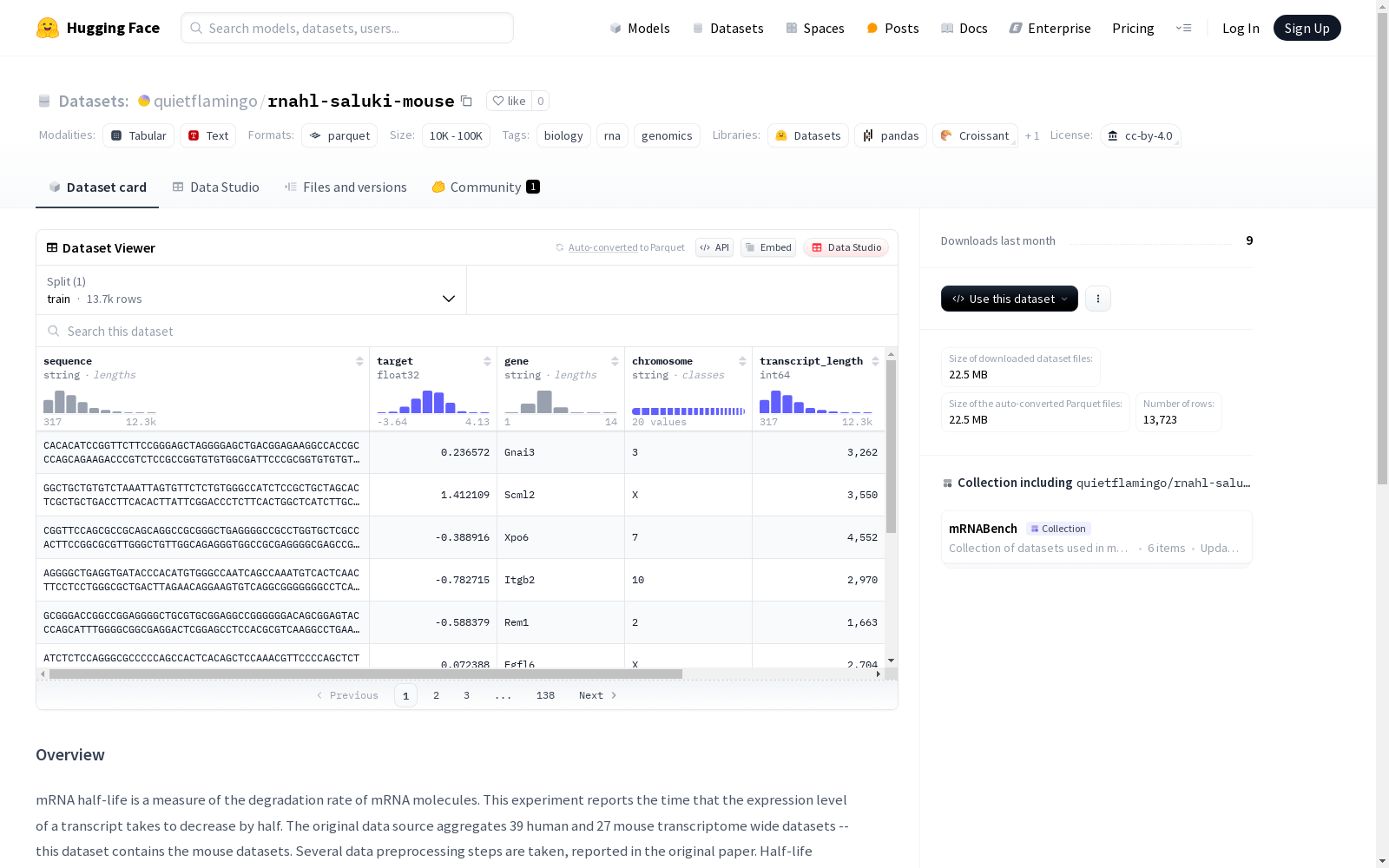Select the cc-by-4.0 license tag
This screenshot has width=1389, height=868.
(x=1140, y=135)
